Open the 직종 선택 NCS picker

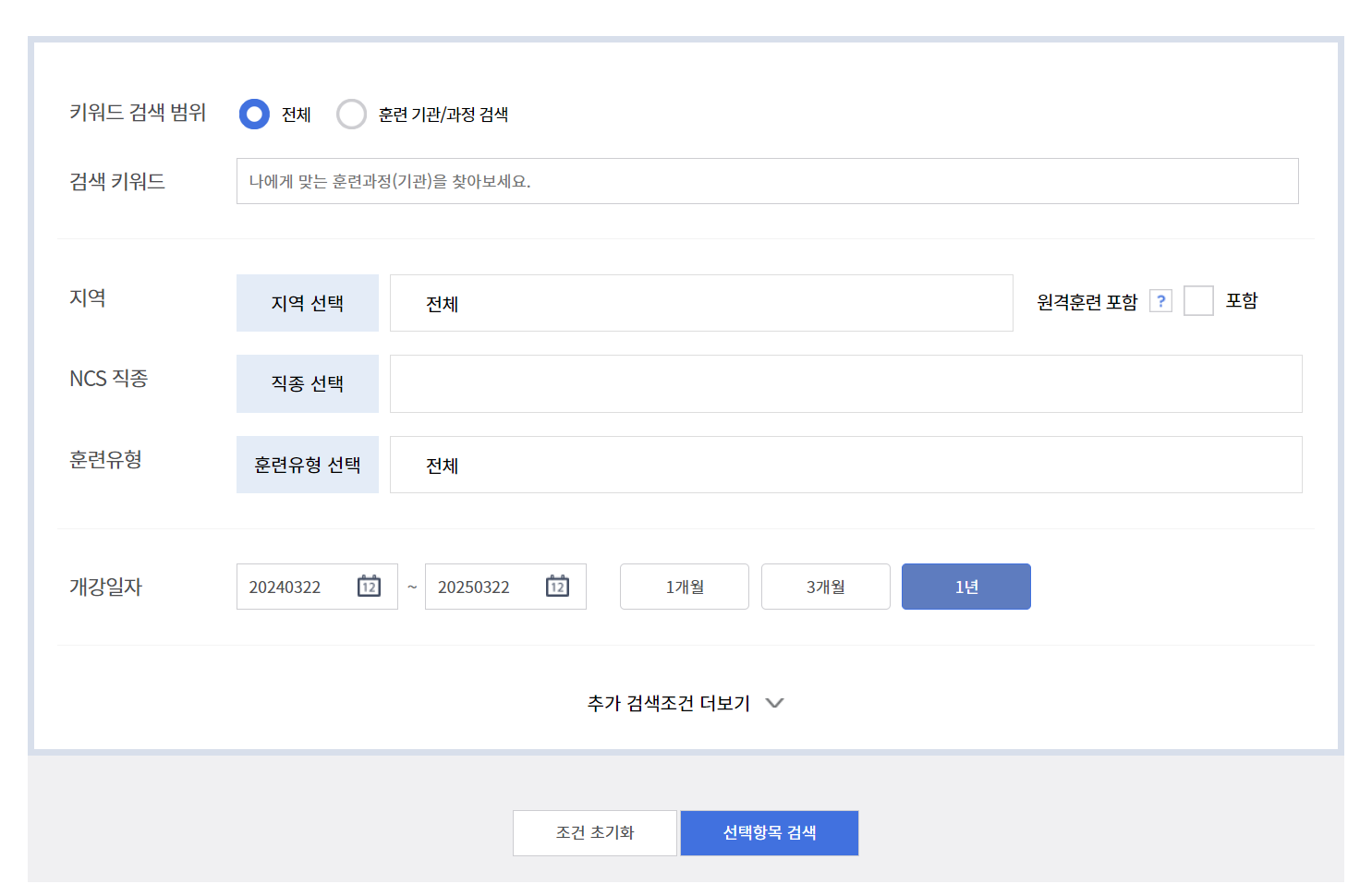[x=307, y=383]
